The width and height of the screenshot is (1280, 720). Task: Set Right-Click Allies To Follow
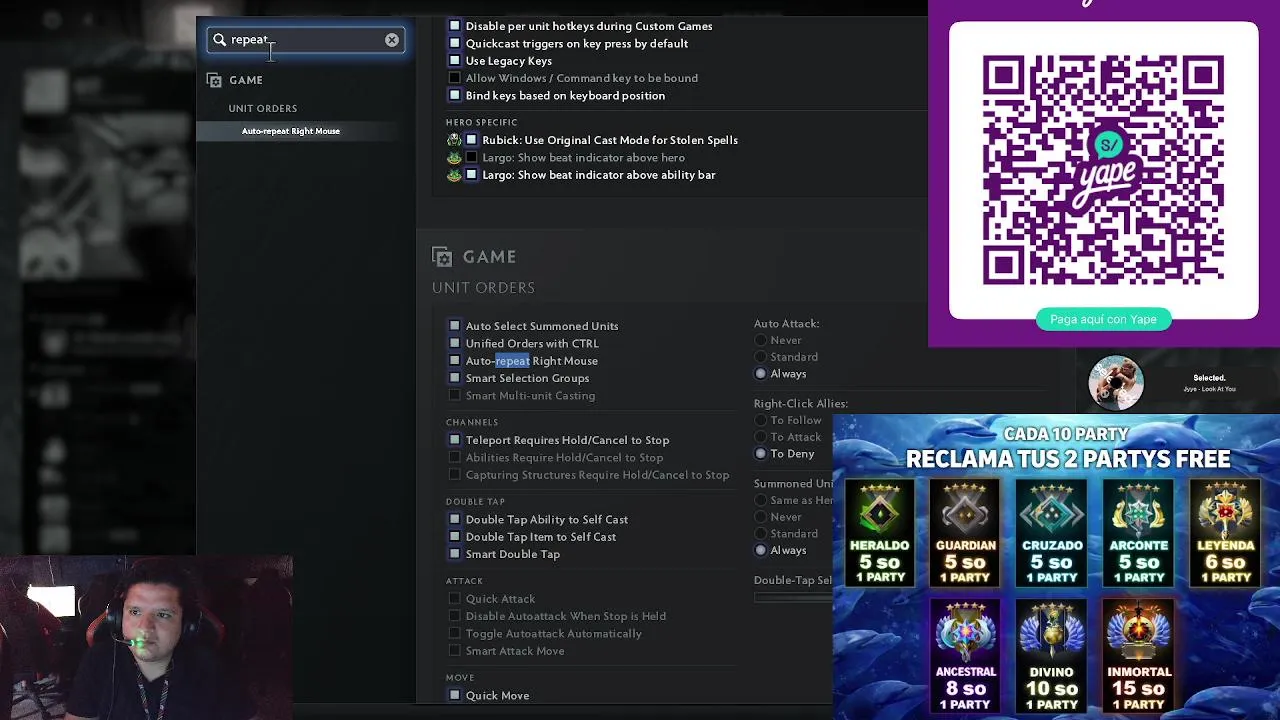click(761, 420)
